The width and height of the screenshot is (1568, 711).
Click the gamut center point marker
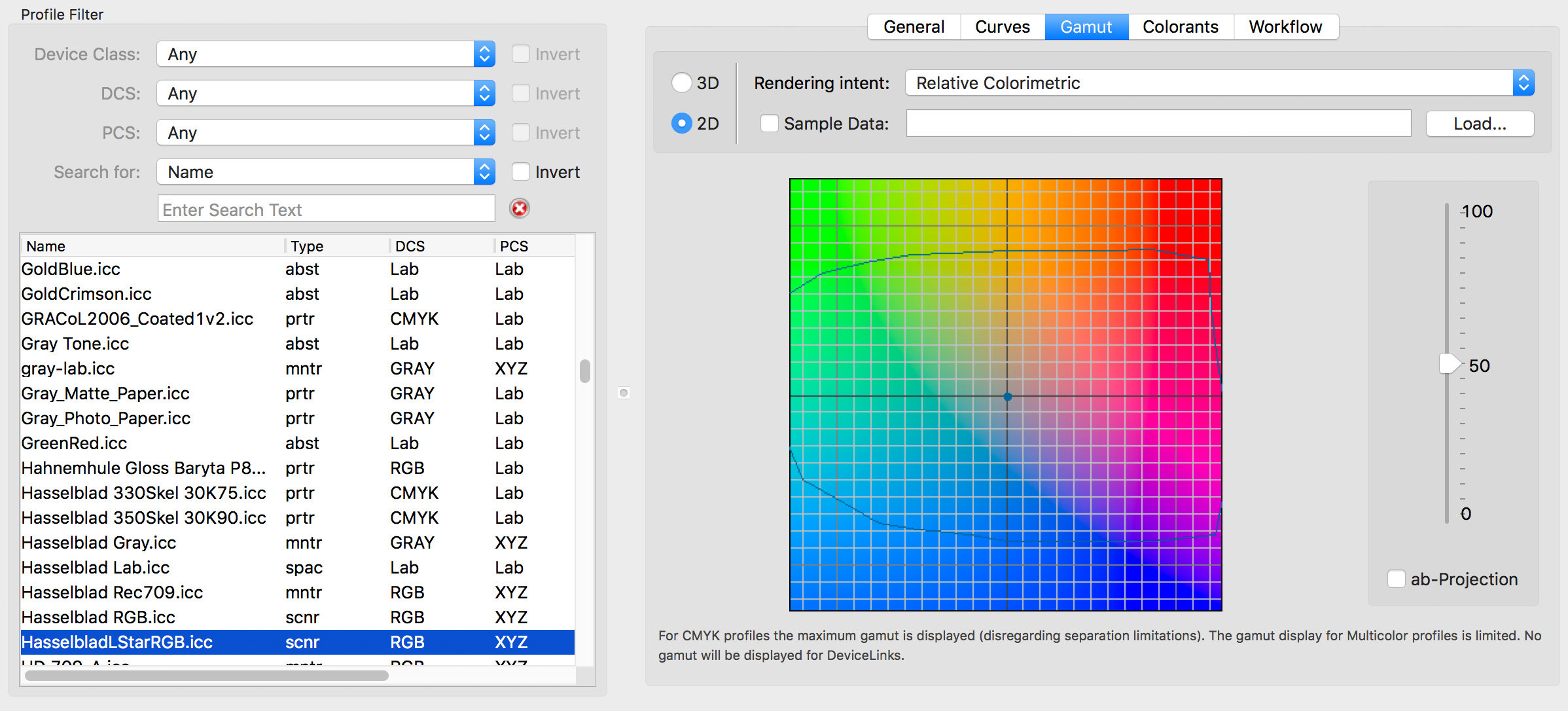[1007, 397]
